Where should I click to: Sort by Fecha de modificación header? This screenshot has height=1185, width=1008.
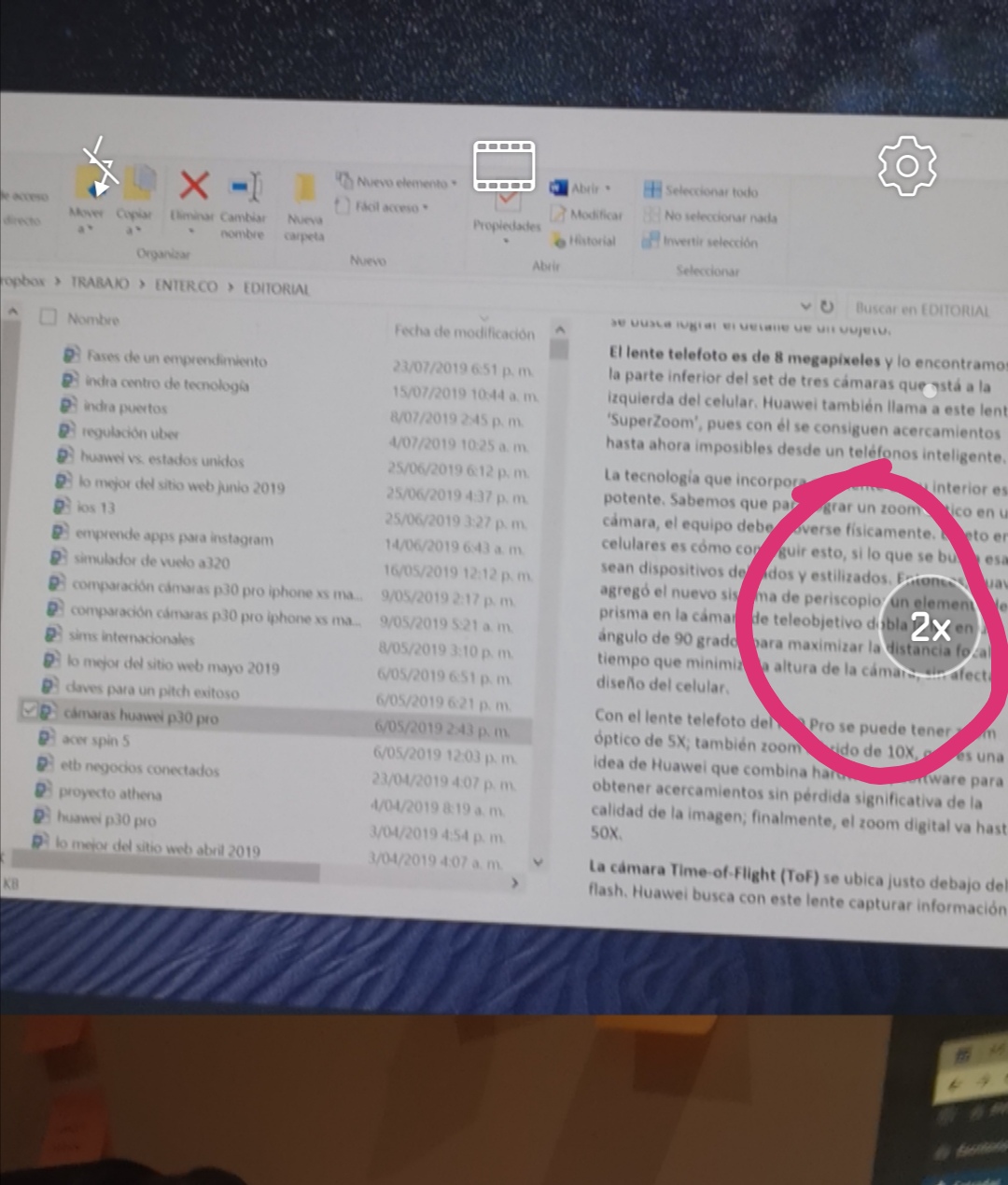point(464,332)
